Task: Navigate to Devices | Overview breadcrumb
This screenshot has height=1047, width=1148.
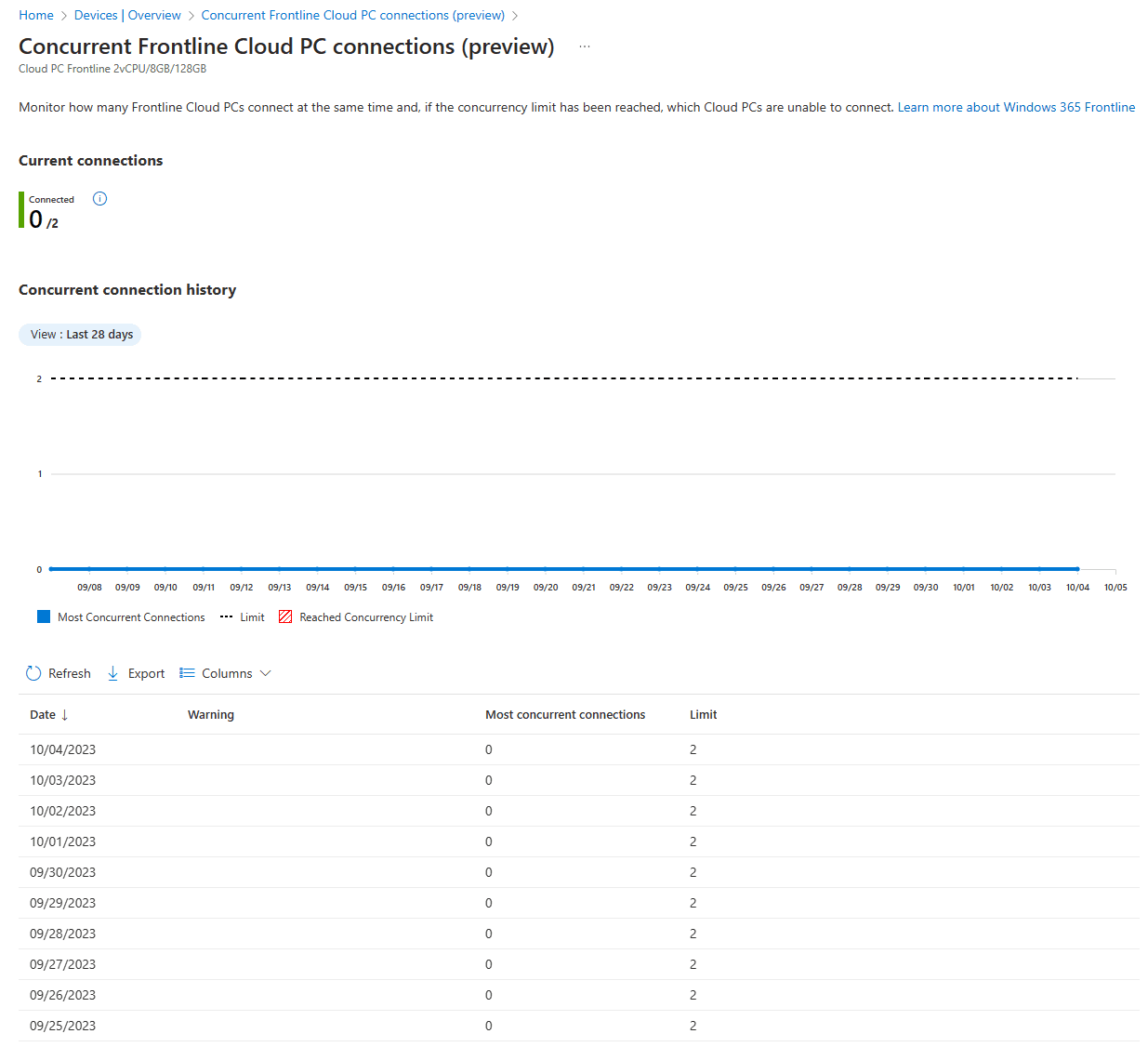Action: pyautogui.click(x=127, y=16)
